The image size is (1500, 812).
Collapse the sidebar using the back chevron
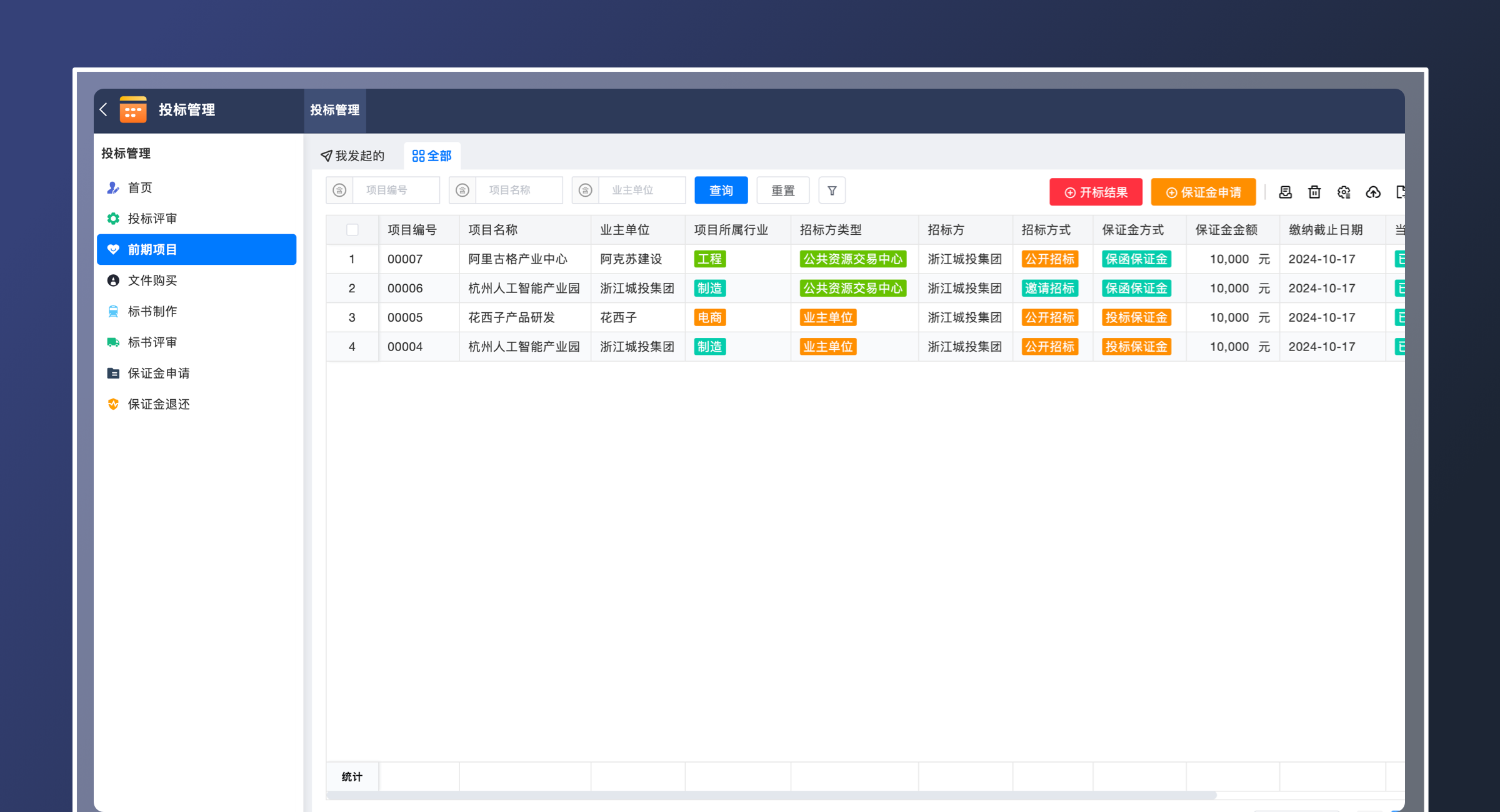[x=104, y=109]
